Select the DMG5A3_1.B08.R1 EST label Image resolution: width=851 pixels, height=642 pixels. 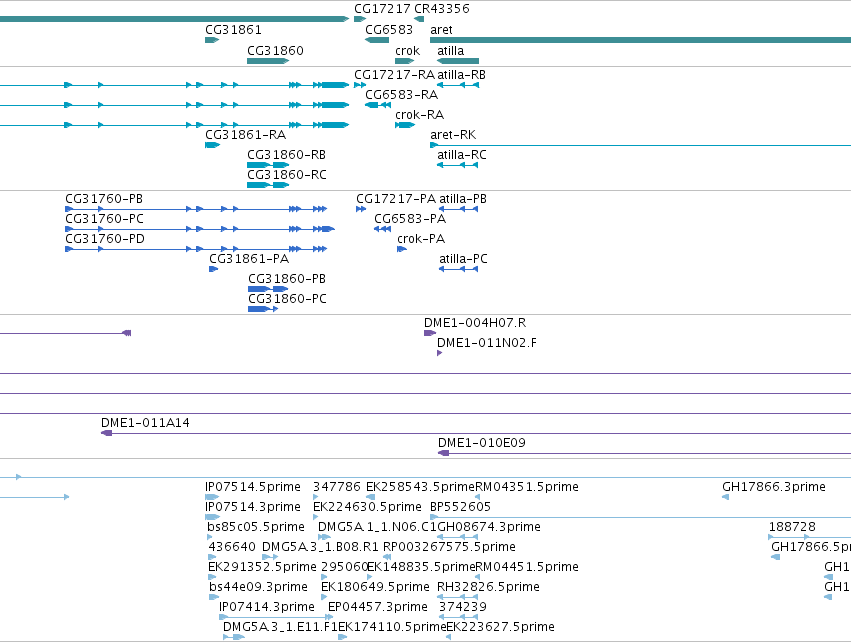(320, 547)
